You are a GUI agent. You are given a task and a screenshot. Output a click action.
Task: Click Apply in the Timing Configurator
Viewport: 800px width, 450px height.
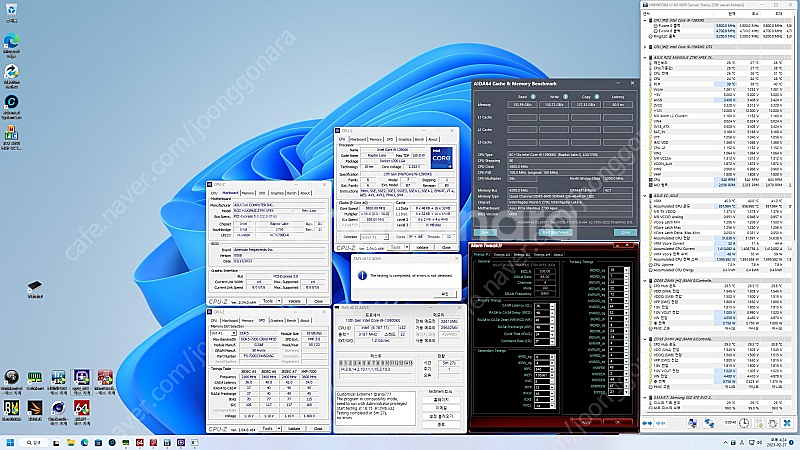[x=586, y=422]
